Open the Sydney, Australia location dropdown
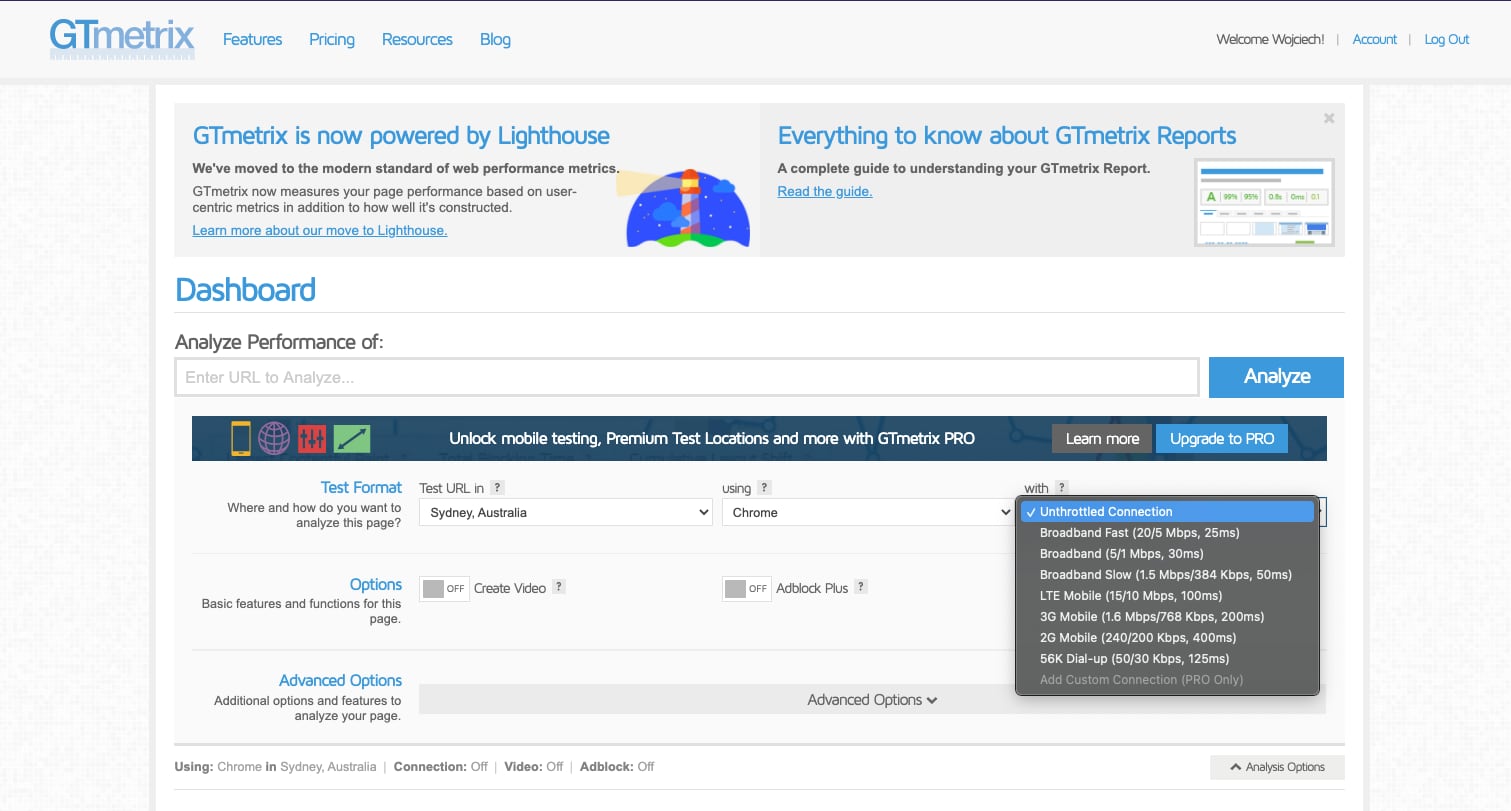 click(x=566, y=512)
